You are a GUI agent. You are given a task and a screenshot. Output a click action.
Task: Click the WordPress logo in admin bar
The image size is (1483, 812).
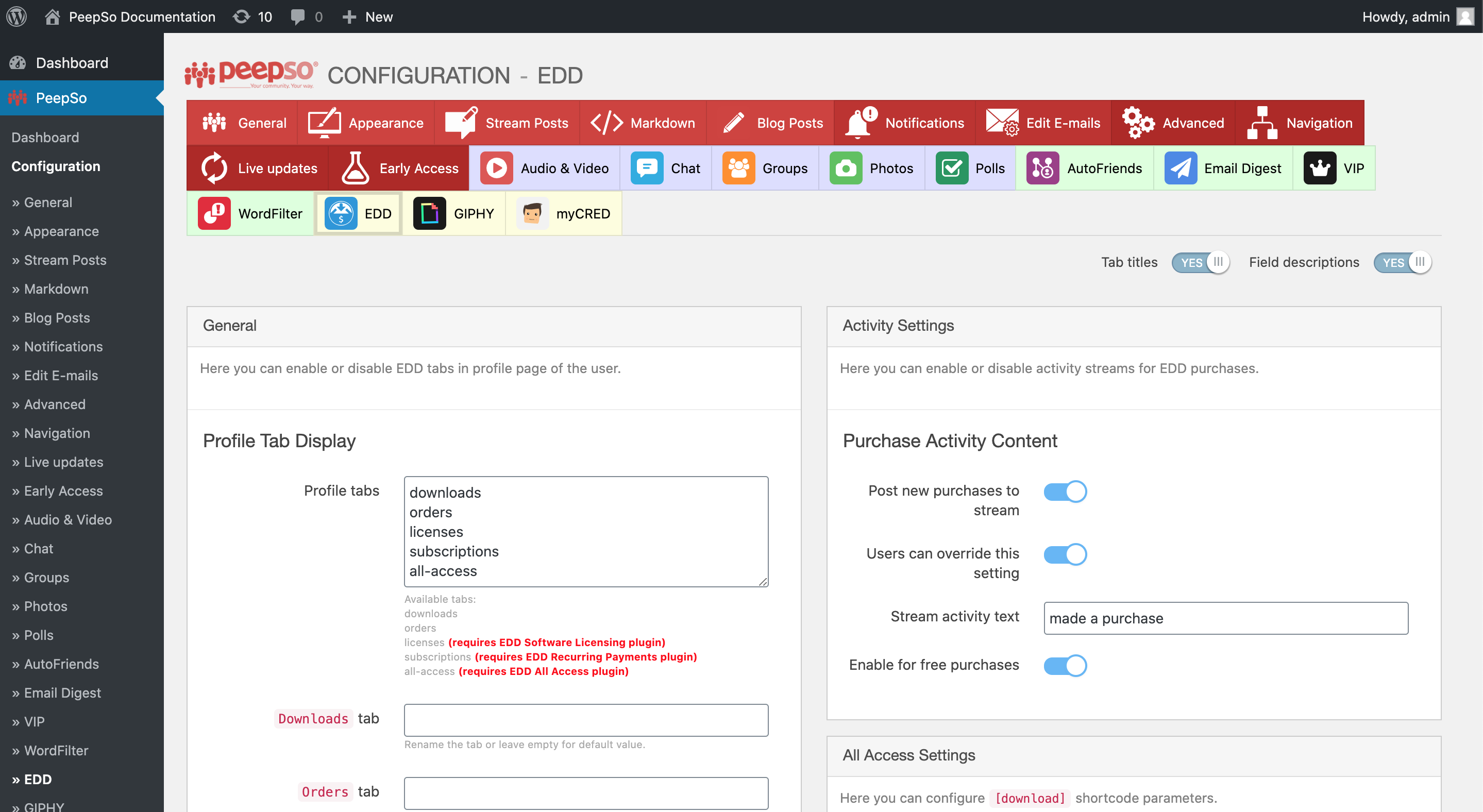tap(16, 16)
